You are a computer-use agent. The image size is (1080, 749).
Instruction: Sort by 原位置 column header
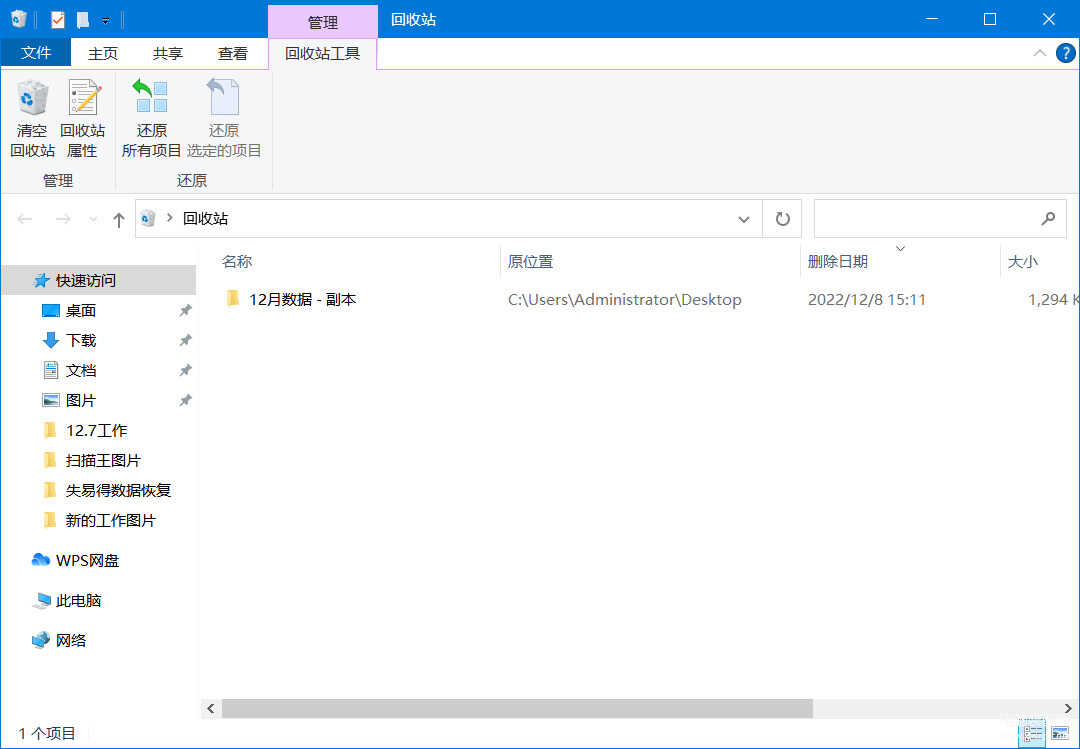click(x=530, y=261)
